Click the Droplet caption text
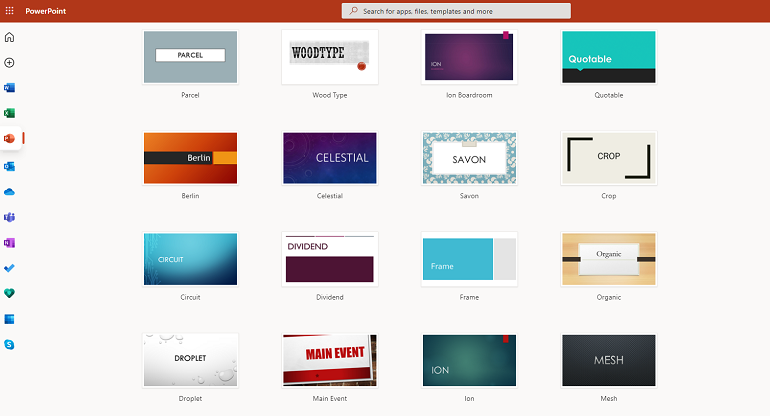Viewport: 770px width, 416px height. tap(191, 398)
